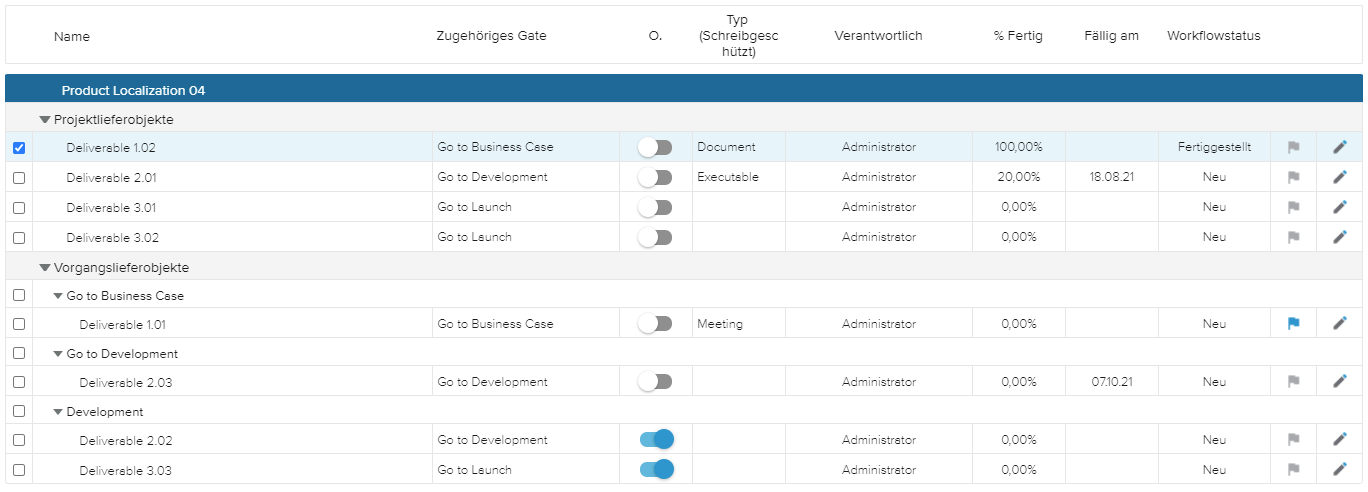This screenshot has height=492, width=1368.
Task: Open edit pencil for Deliverable 2.03
Action: click(x=1340, y=382)
